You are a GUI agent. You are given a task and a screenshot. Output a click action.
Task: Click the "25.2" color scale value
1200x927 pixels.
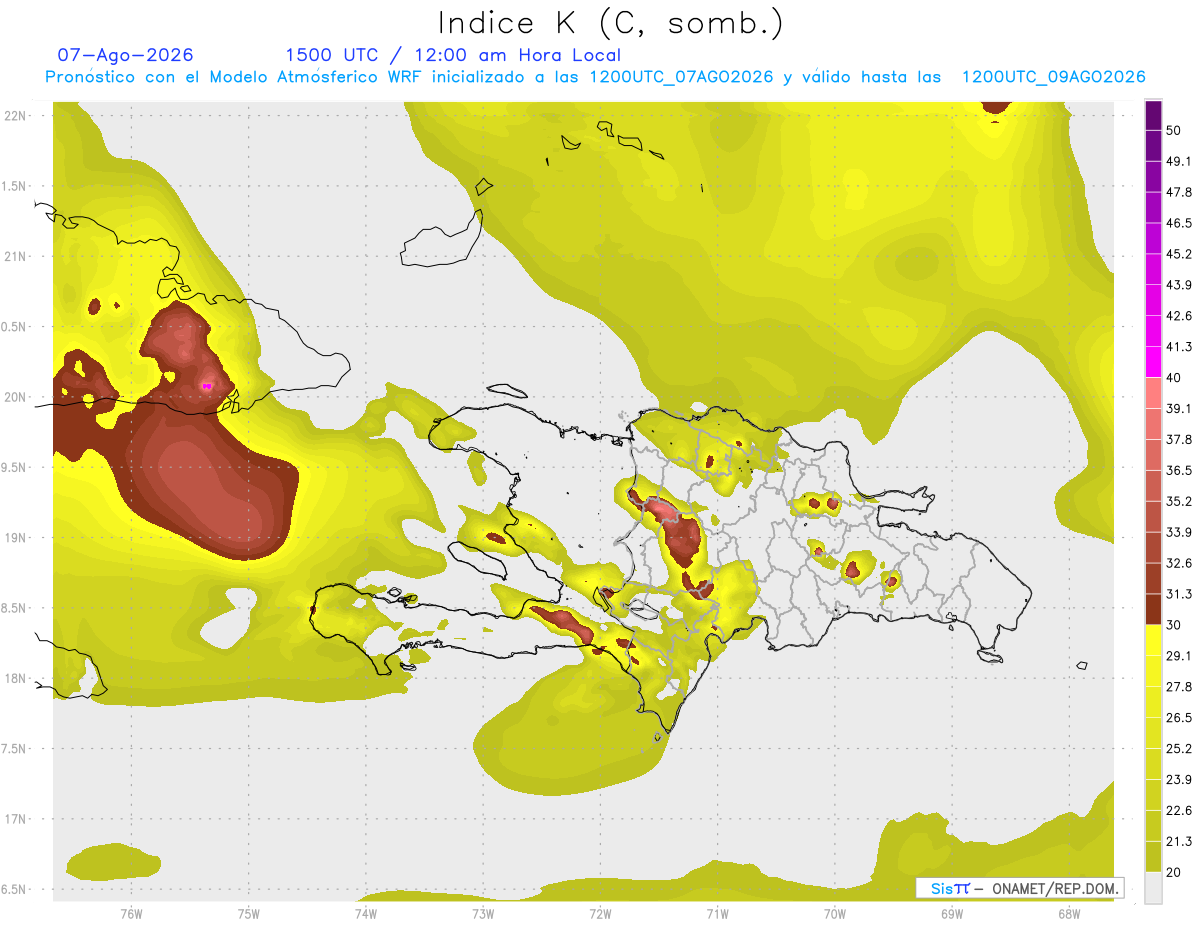(1179, 748)
